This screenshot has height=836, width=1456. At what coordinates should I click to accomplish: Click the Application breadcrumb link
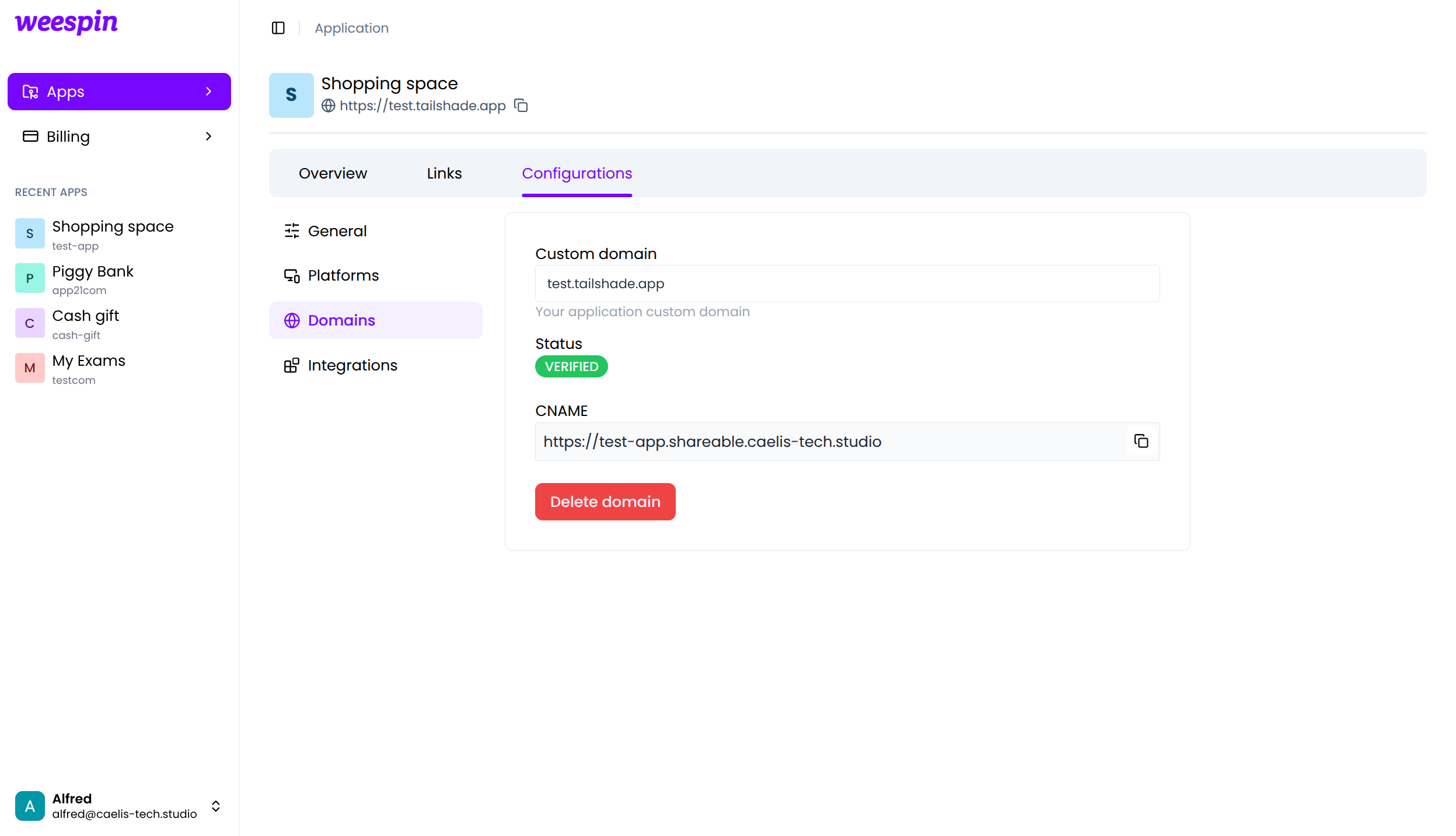[x=351, y=28]
